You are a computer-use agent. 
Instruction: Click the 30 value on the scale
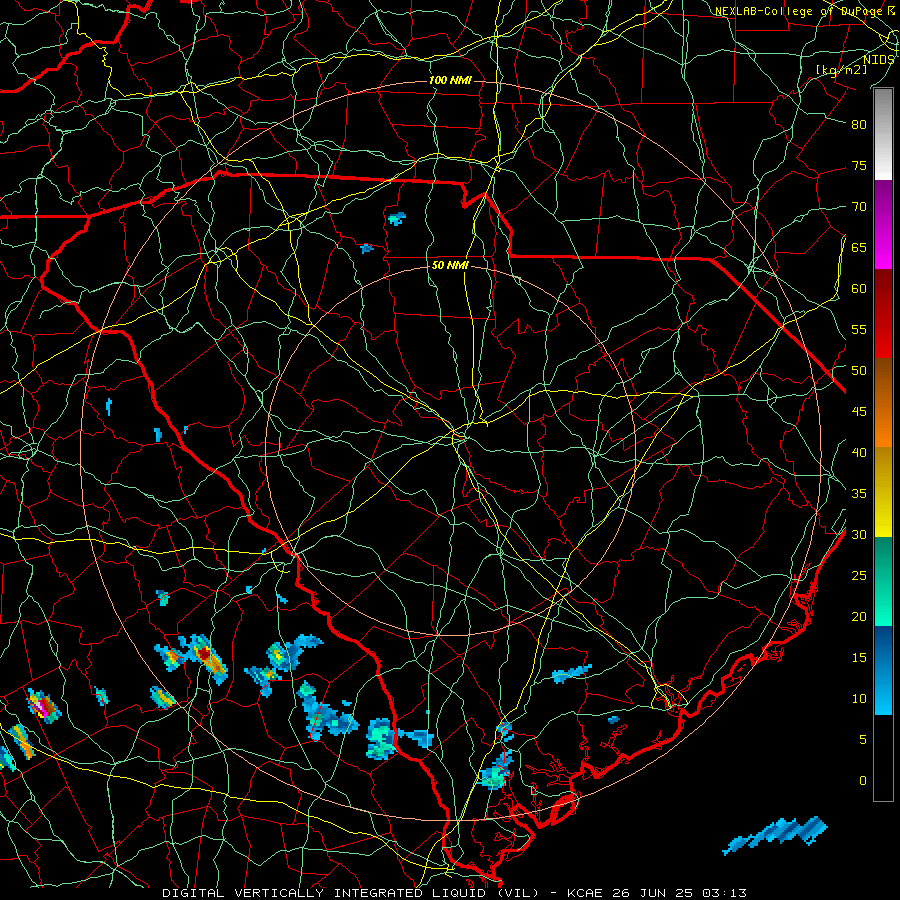pyautogui.click(x=859, y=535)
